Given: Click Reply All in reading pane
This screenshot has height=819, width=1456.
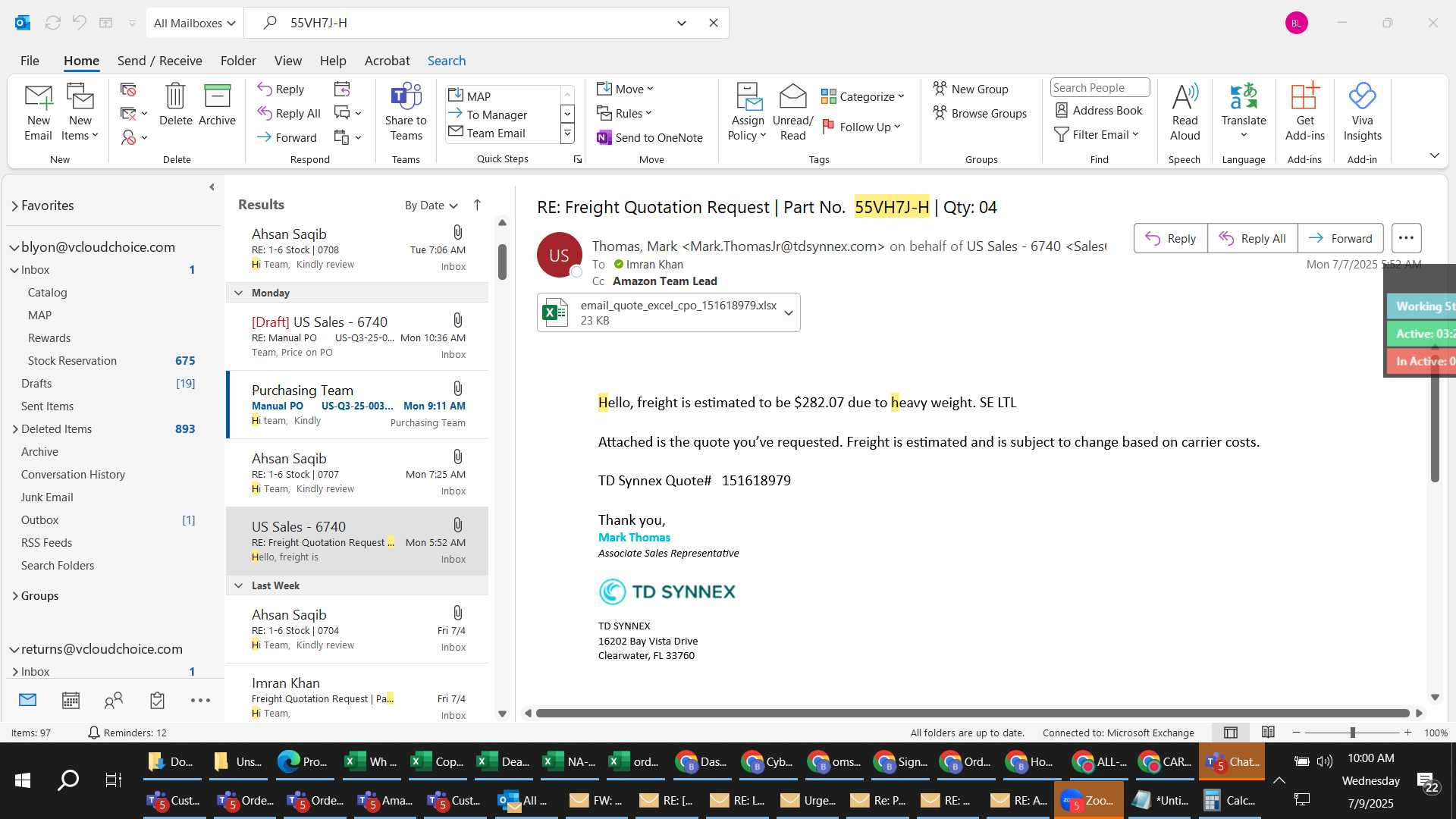Looking at the screenshot, I should [1252, 238].
